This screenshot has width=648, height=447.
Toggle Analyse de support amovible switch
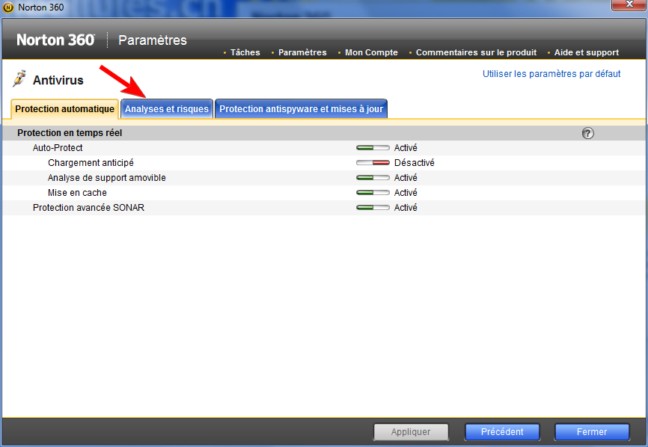pyautogui.click(x=372, y=178)
